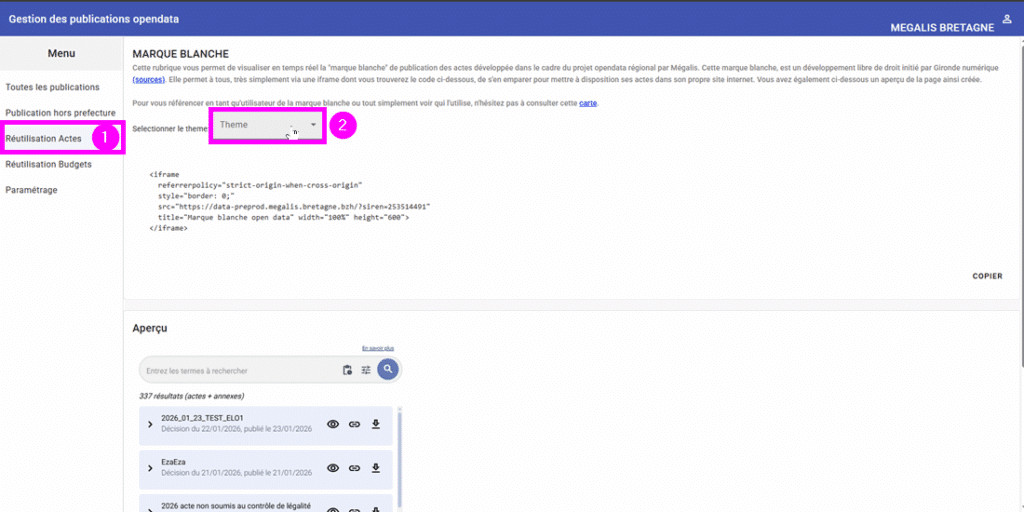Open the search filter sliders icon
Screen dimensions: 1024x512
tap(366, 370)
